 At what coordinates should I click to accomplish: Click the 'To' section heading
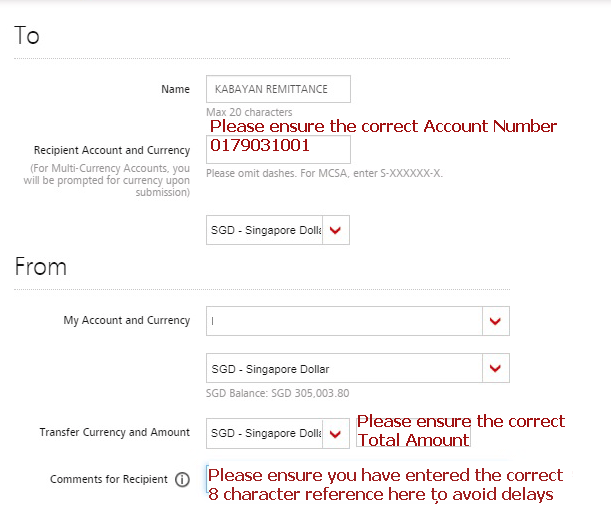[27, 35]
